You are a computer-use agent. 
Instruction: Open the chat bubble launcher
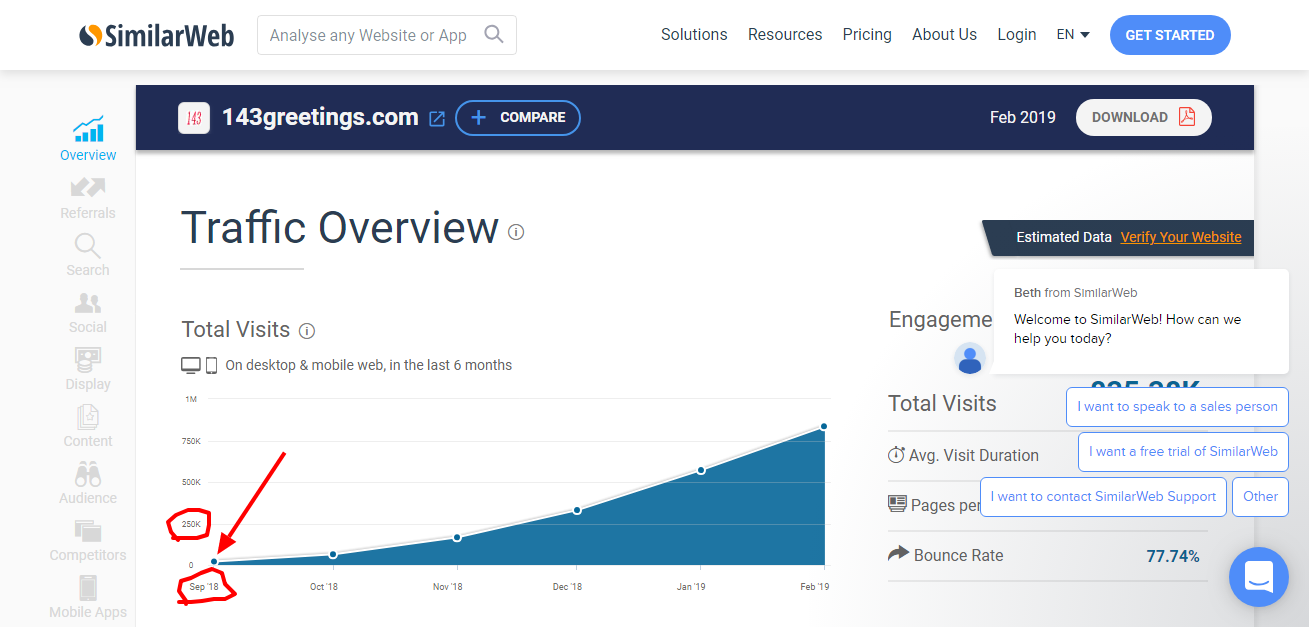tap(1259, 577)
